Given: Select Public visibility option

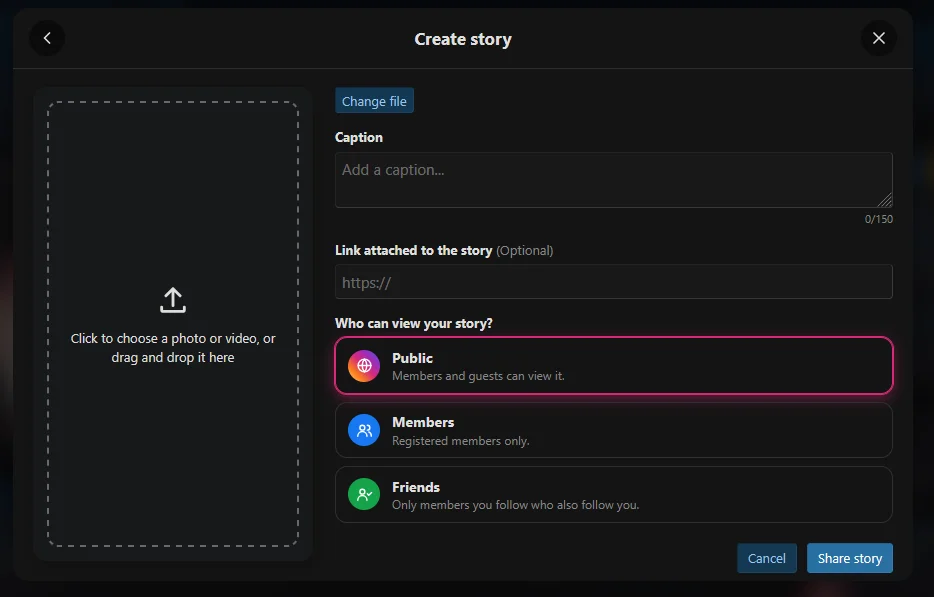Looking at the screenshot, I should tap(614, 366).
